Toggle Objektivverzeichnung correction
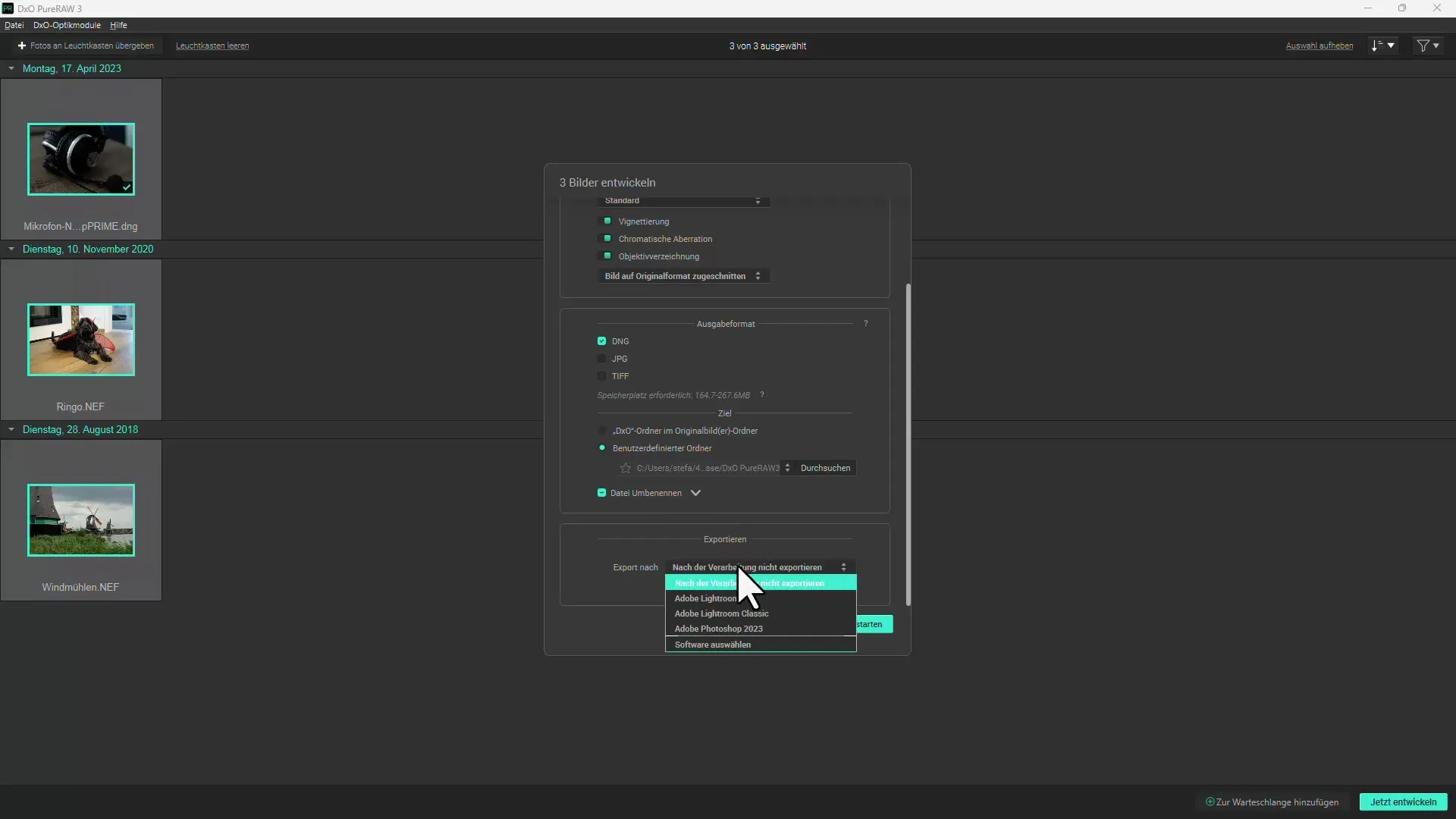The width and height of the screenshot is (1456, 819). [x=607, y=256]
